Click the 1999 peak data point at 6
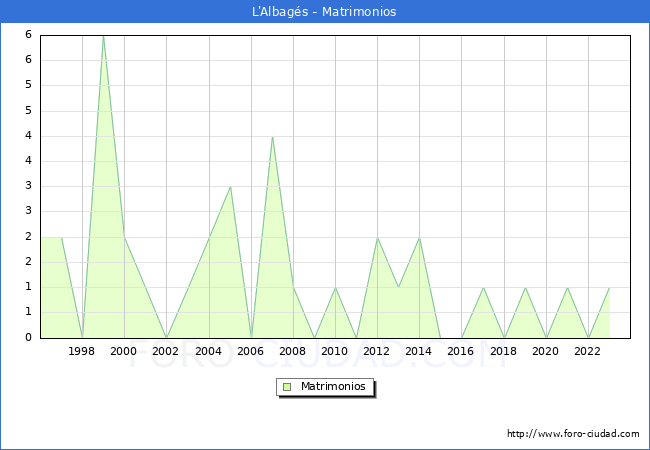650x450 pixels. (x=103, y=36)
